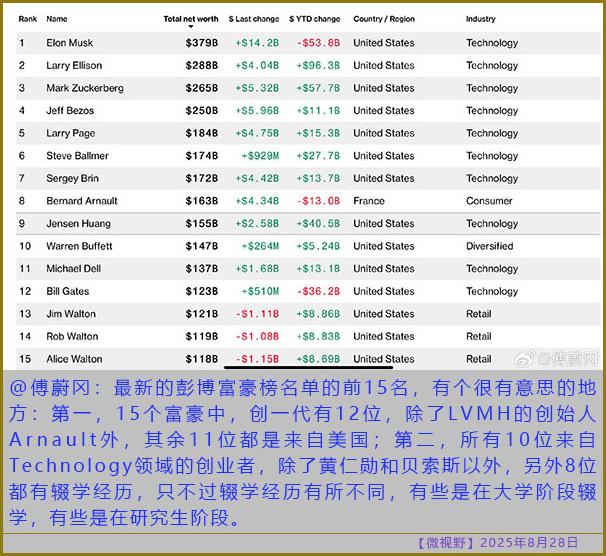
Task: Click Elon Musk's $379B net worth value
Action: coord(202,43)
